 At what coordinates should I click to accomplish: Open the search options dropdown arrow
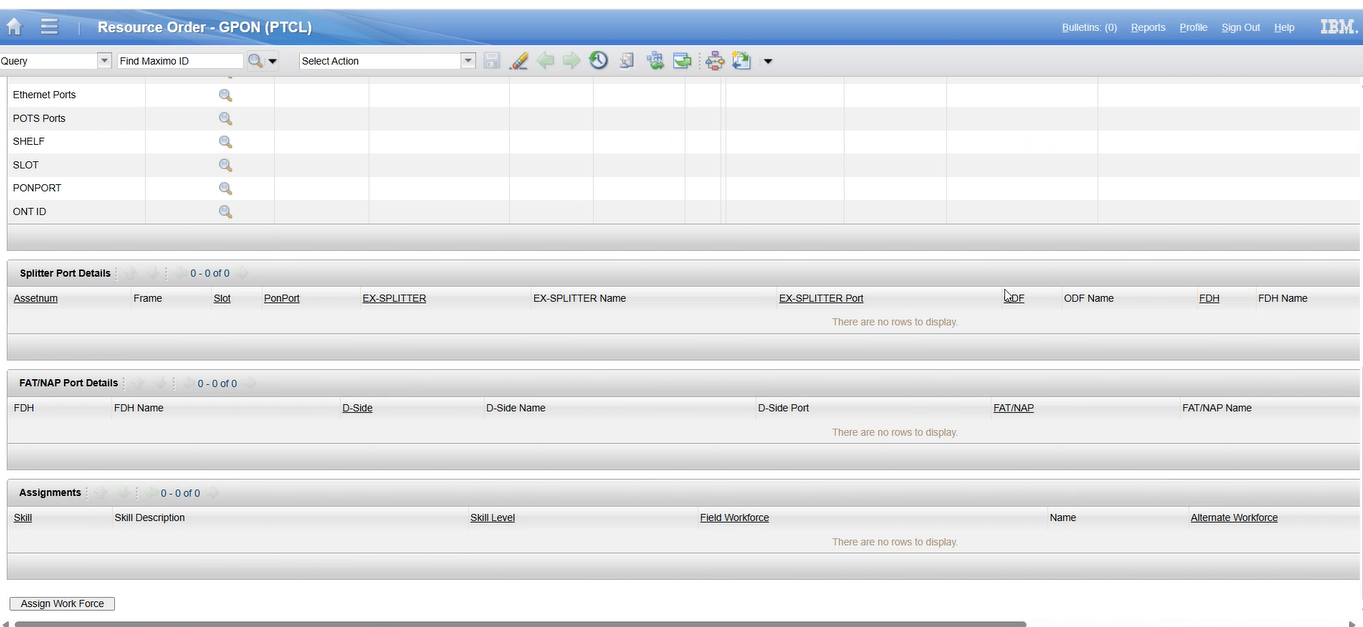click(272, 61)
